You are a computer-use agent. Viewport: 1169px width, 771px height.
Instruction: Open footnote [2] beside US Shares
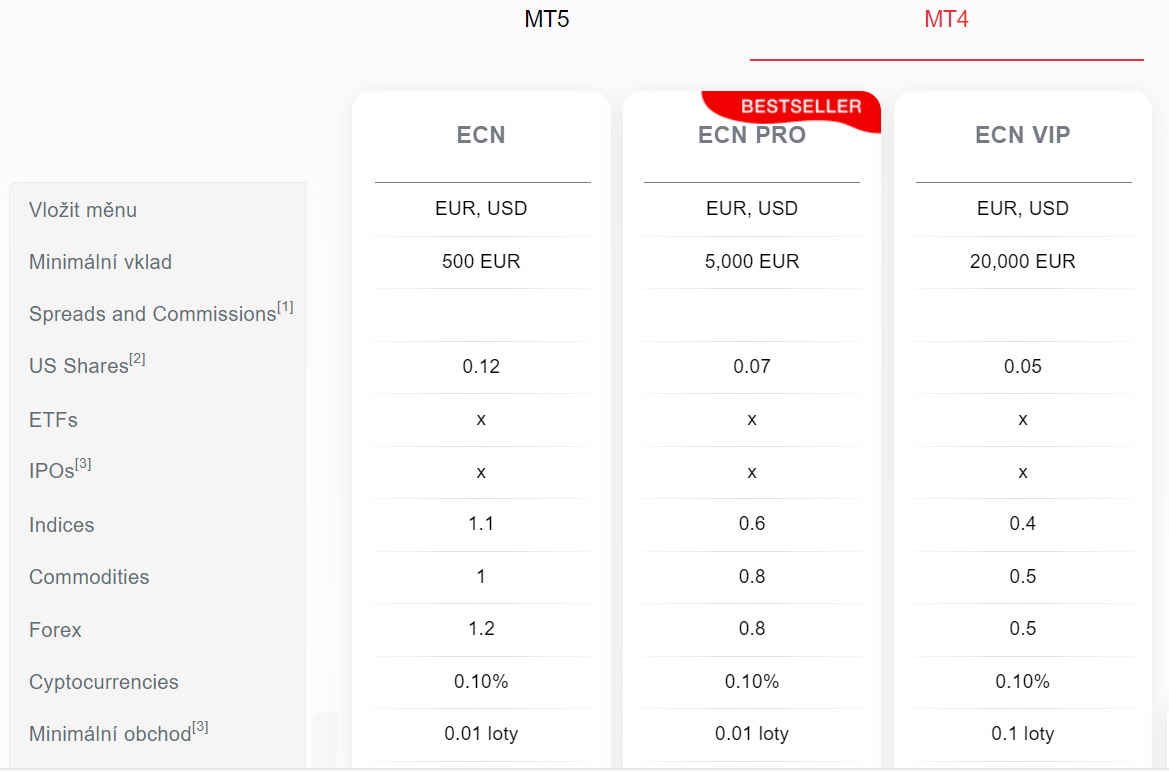pyautogui.click(x=137, y=359)
